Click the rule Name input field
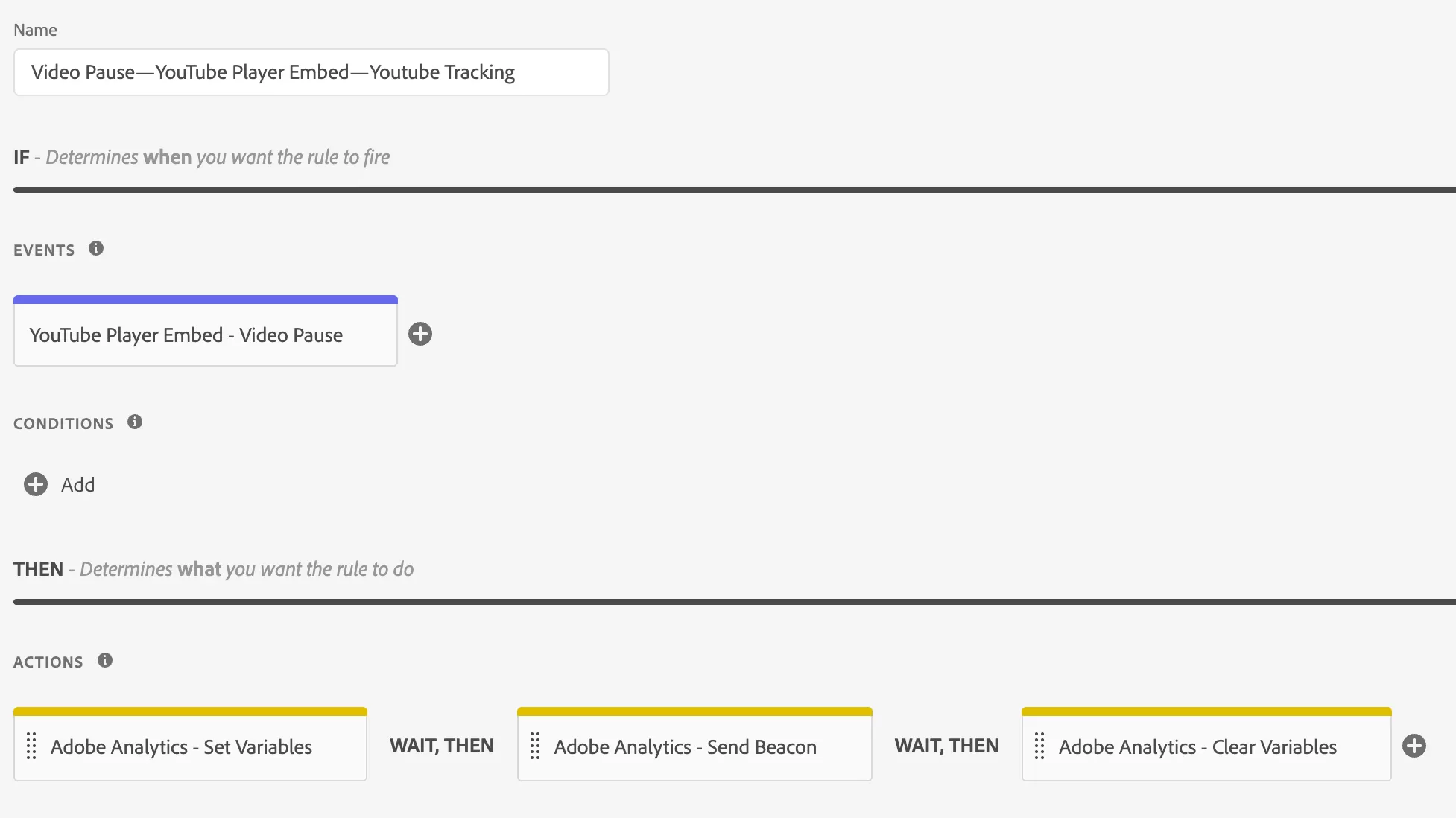This screenshot has width=1456, height=818. (311, 72)
